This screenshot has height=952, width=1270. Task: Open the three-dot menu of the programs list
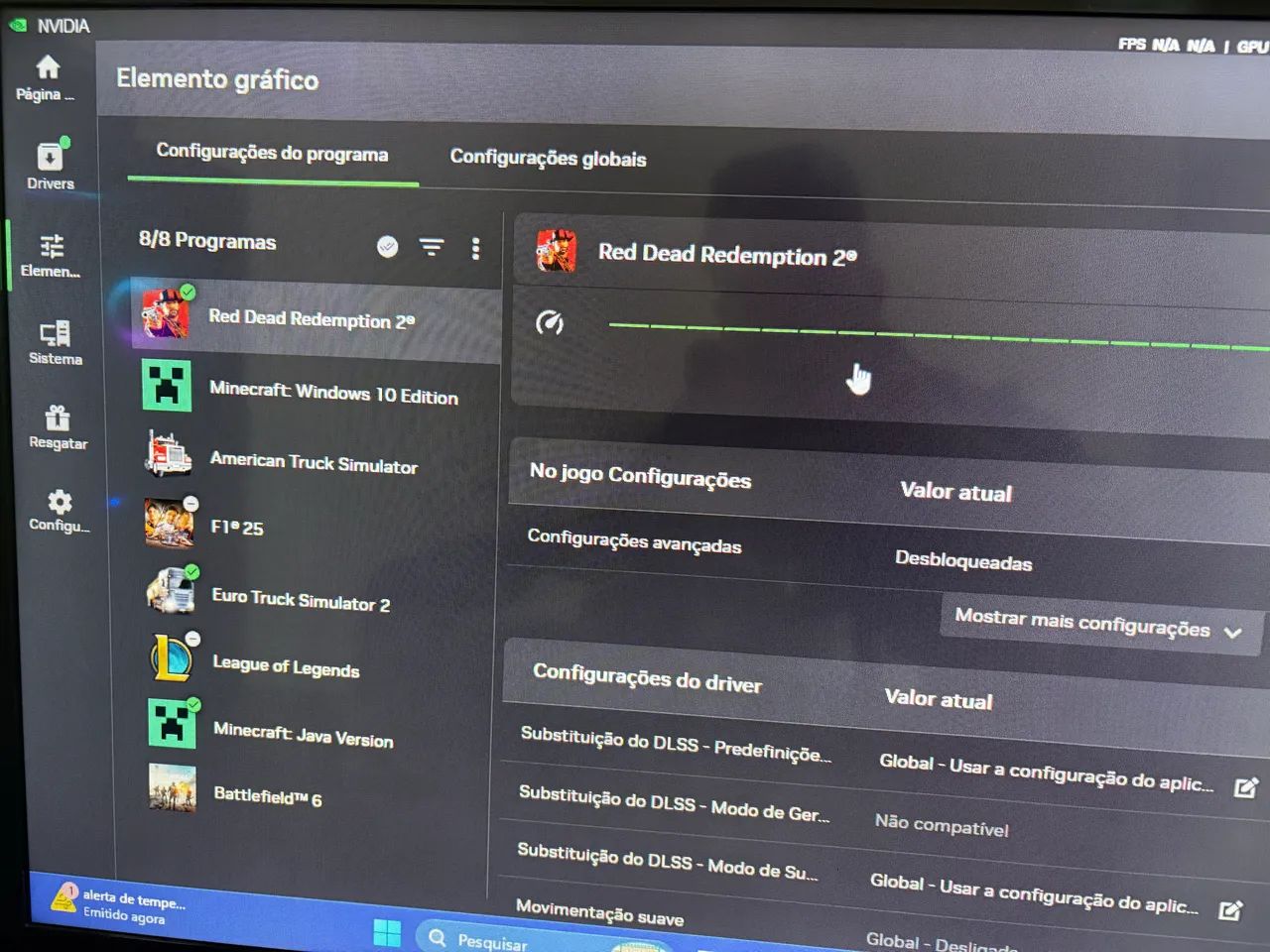pyautogui.click(x=476, y=249)
